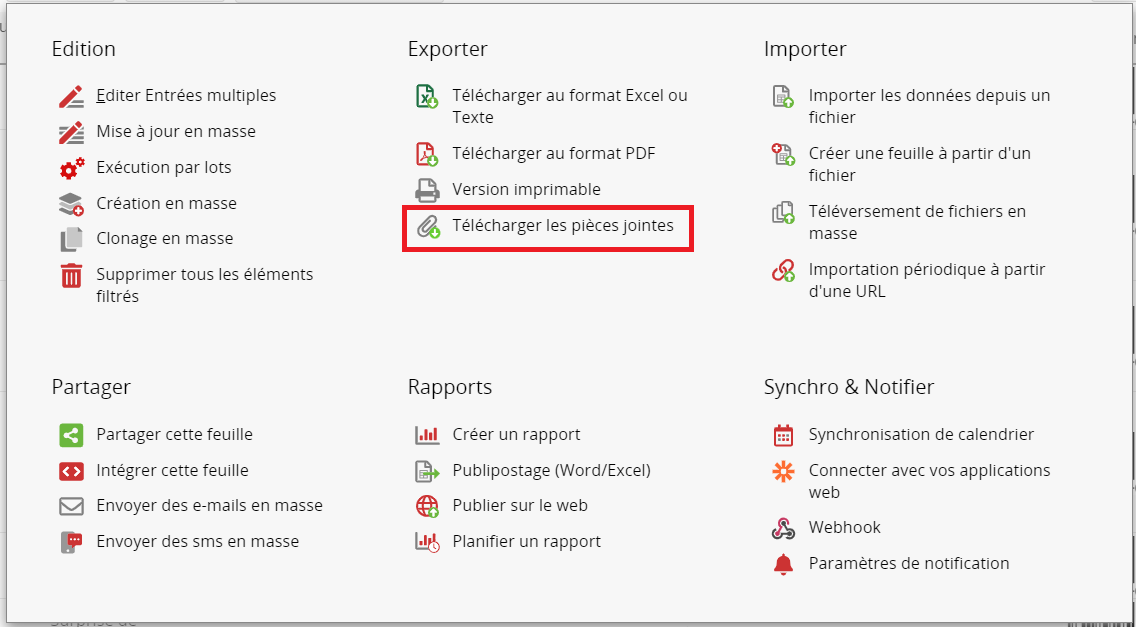Open Mise à jour en masse
The image size is (1136, 627).
click(176, 132)
